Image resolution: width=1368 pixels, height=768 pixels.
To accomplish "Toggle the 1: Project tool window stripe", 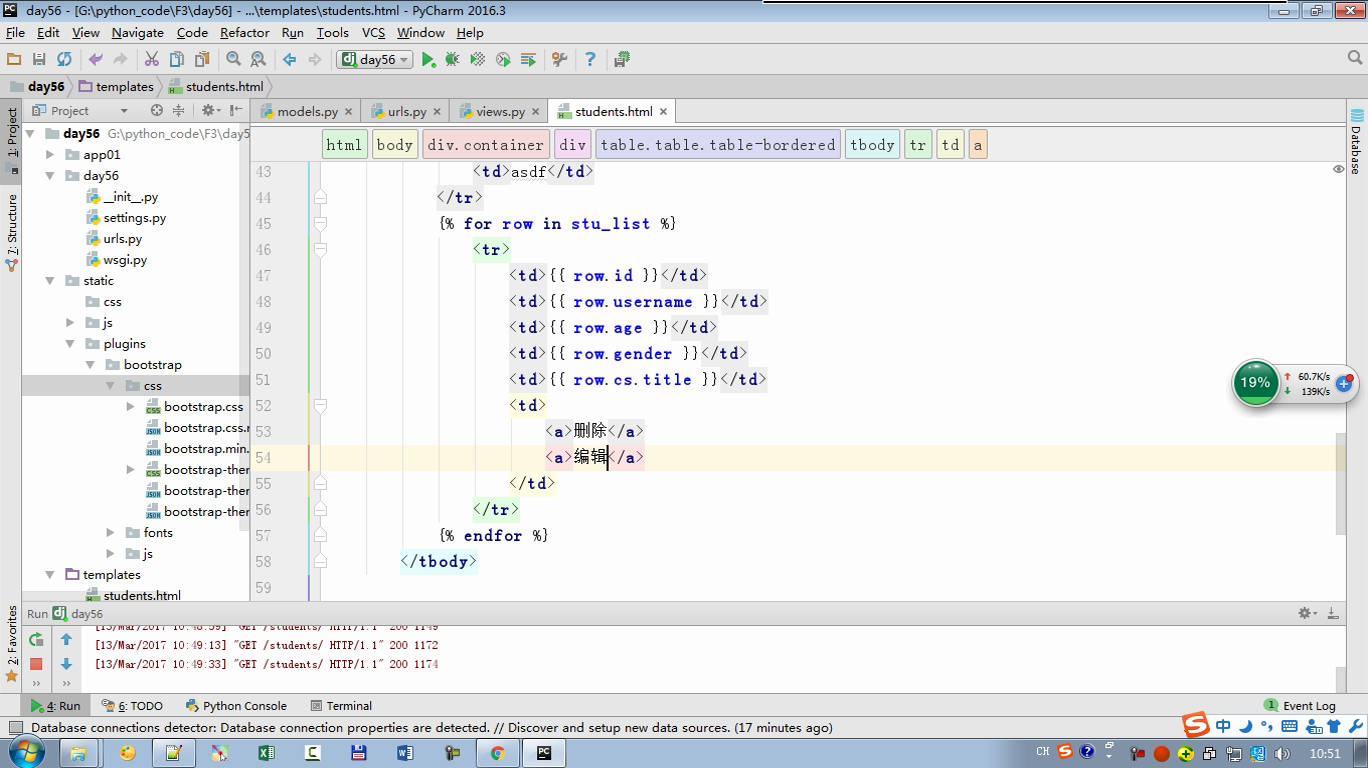I will (x=12, y=134).
